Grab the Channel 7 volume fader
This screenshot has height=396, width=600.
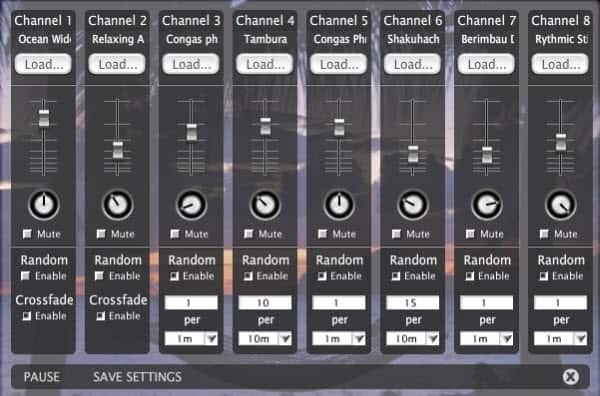[487, 155]
